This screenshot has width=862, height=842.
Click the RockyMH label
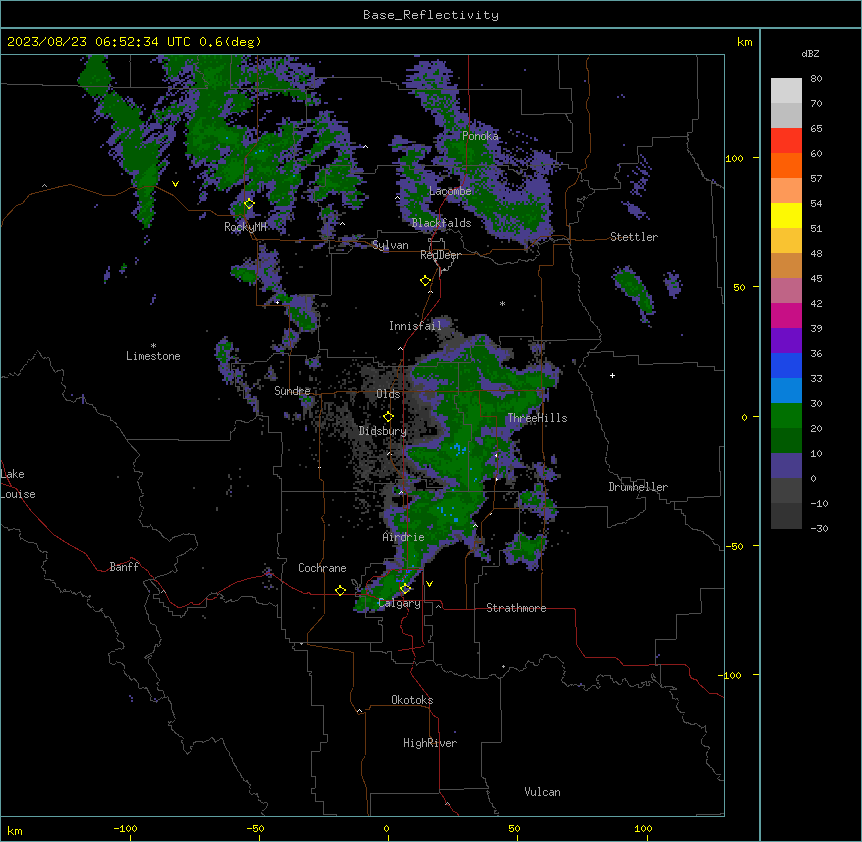click(245, 227)
